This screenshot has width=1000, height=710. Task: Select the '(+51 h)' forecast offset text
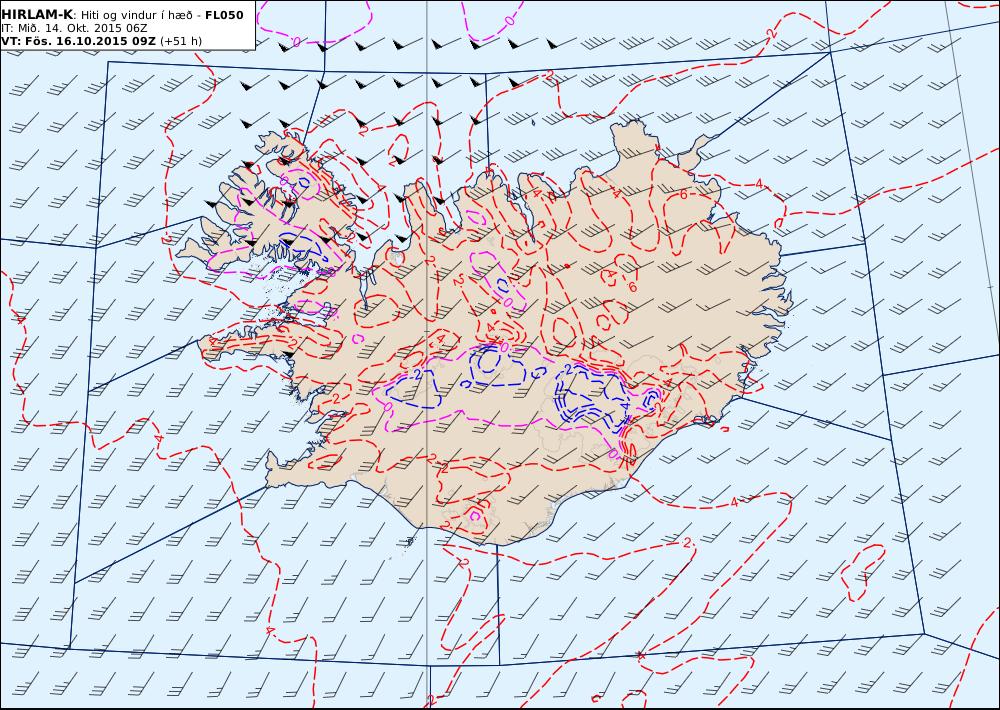(x=180, y=41)
